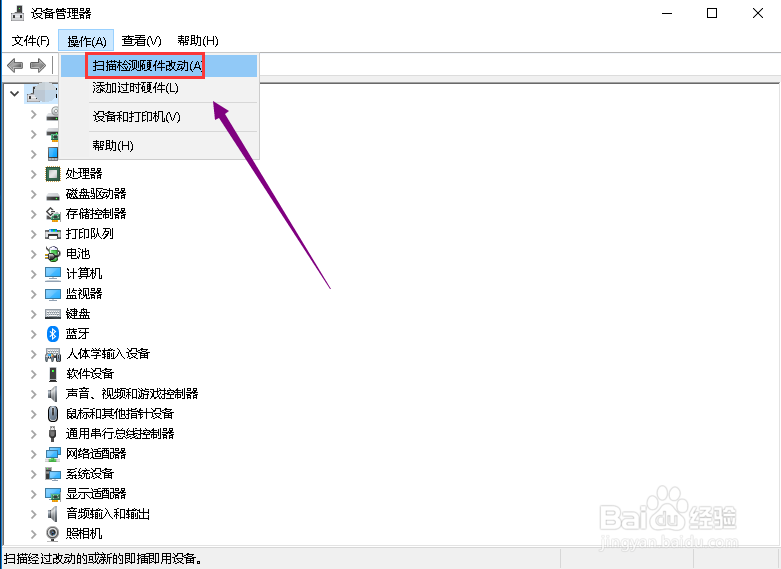Click the 打印队列 printer icon
Viewport: 781px width, 569px height.
pos(53,234)
